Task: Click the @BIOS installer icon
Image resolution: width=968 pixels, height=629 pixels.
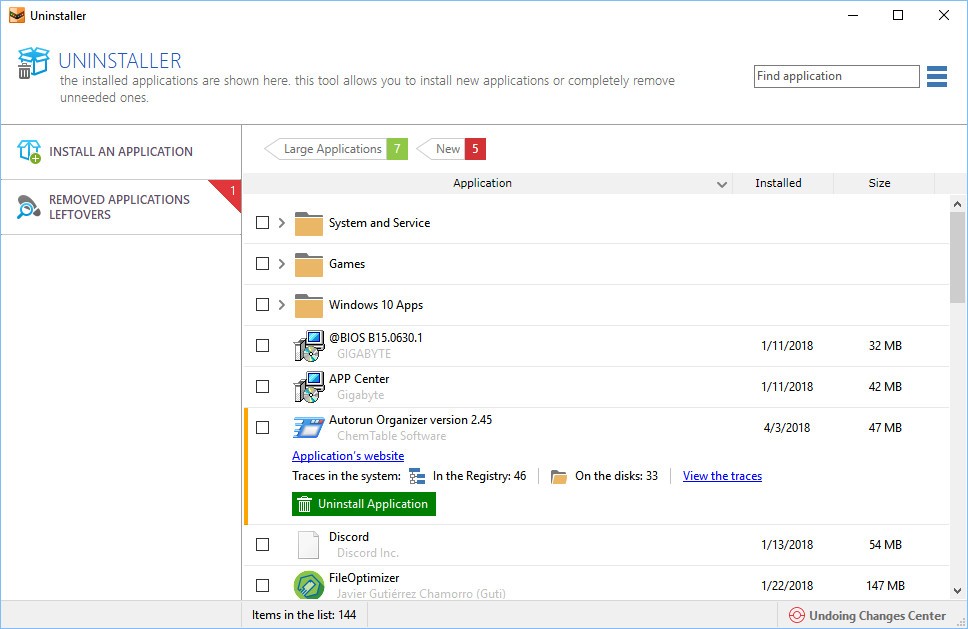Action: [x=308, y=346]
